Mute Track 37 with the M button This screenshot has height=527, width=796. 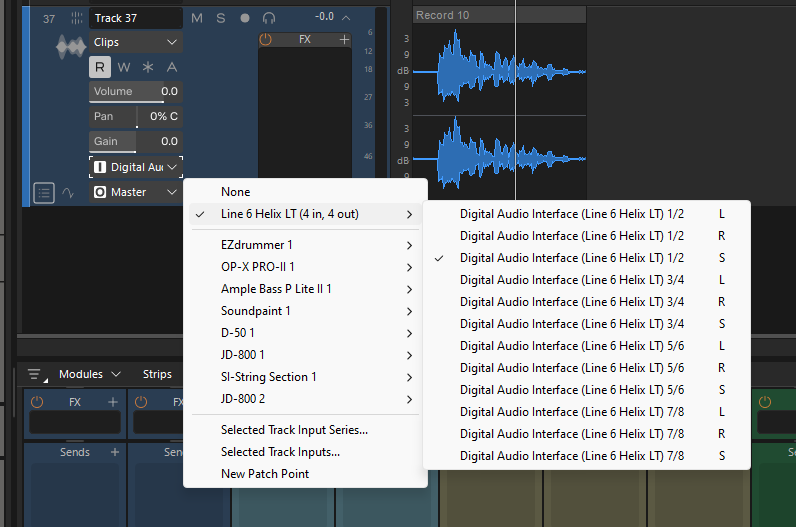[x=196, y=18]
